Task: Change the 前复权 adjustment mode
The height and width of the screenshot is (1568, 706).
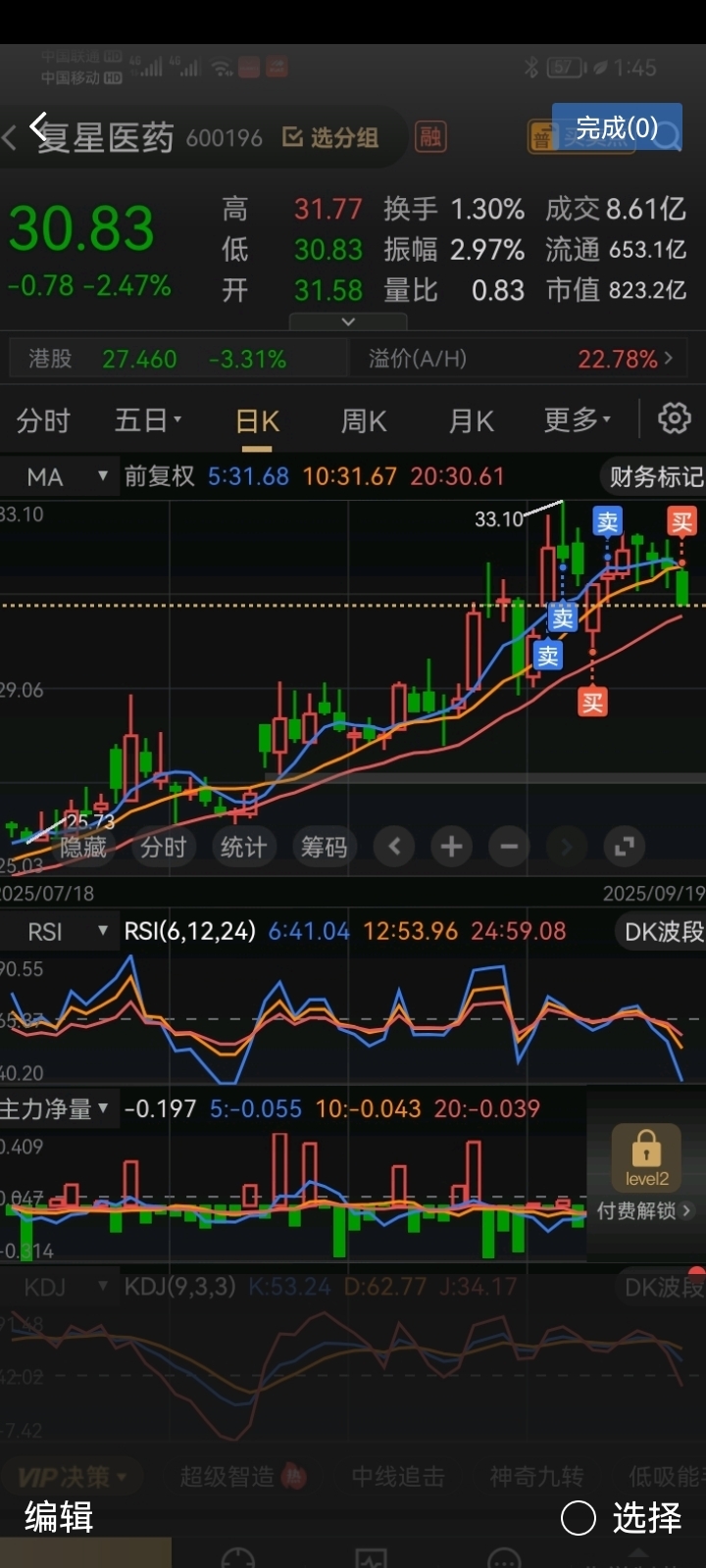Action: click(159, 476)
